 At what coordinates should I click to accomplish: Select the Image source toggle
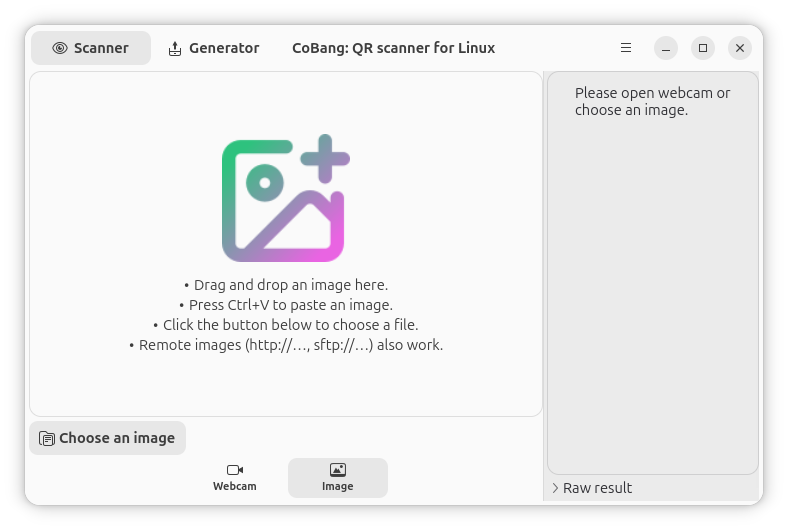point(338,478)
